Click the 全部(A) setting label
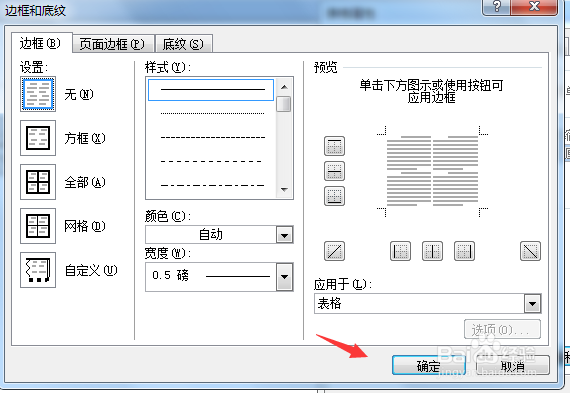 tap(85, 182)
